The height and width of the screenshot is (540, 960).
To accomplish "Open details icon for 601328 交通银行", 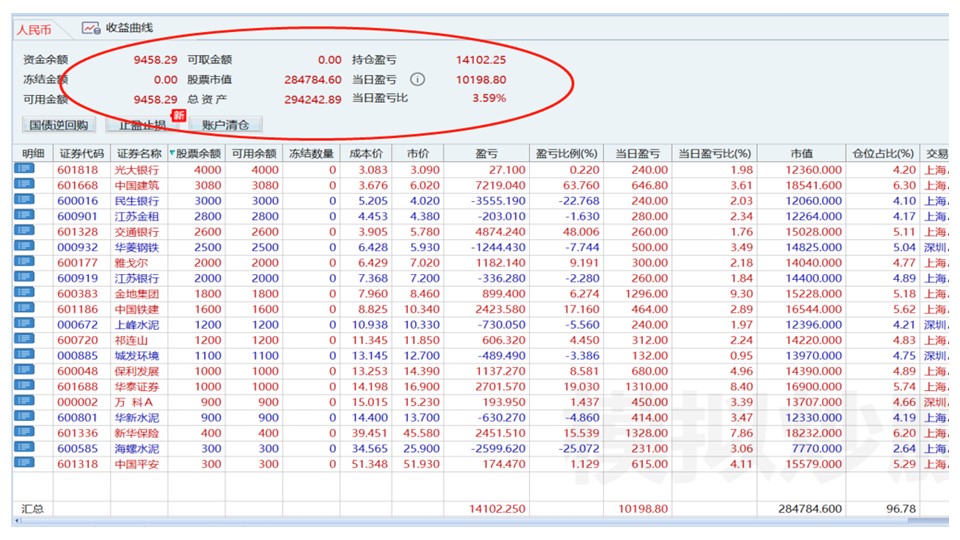I will [x=24, y=231].
